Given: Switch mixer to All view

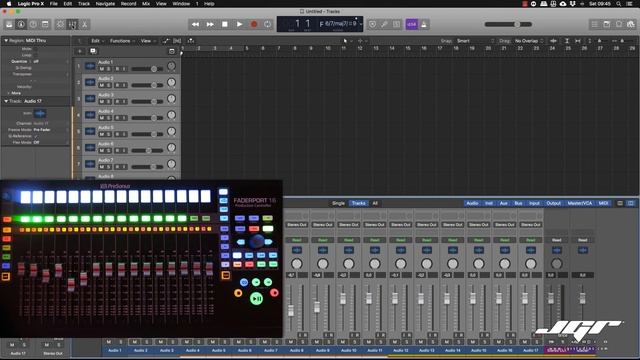Looking at the screenshot, I should click(375, 203).
